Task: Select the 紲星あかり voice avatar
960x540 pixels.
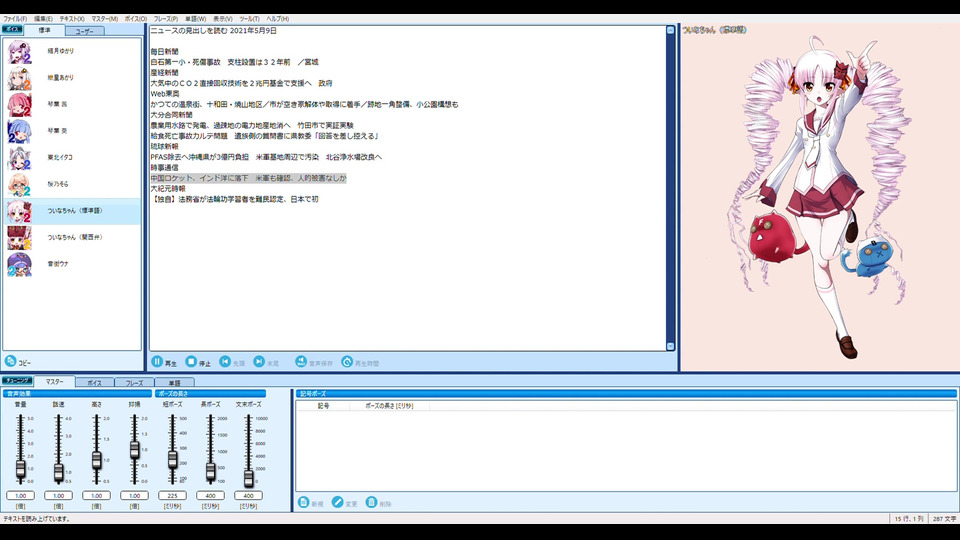Action: (x=19, y=78)
